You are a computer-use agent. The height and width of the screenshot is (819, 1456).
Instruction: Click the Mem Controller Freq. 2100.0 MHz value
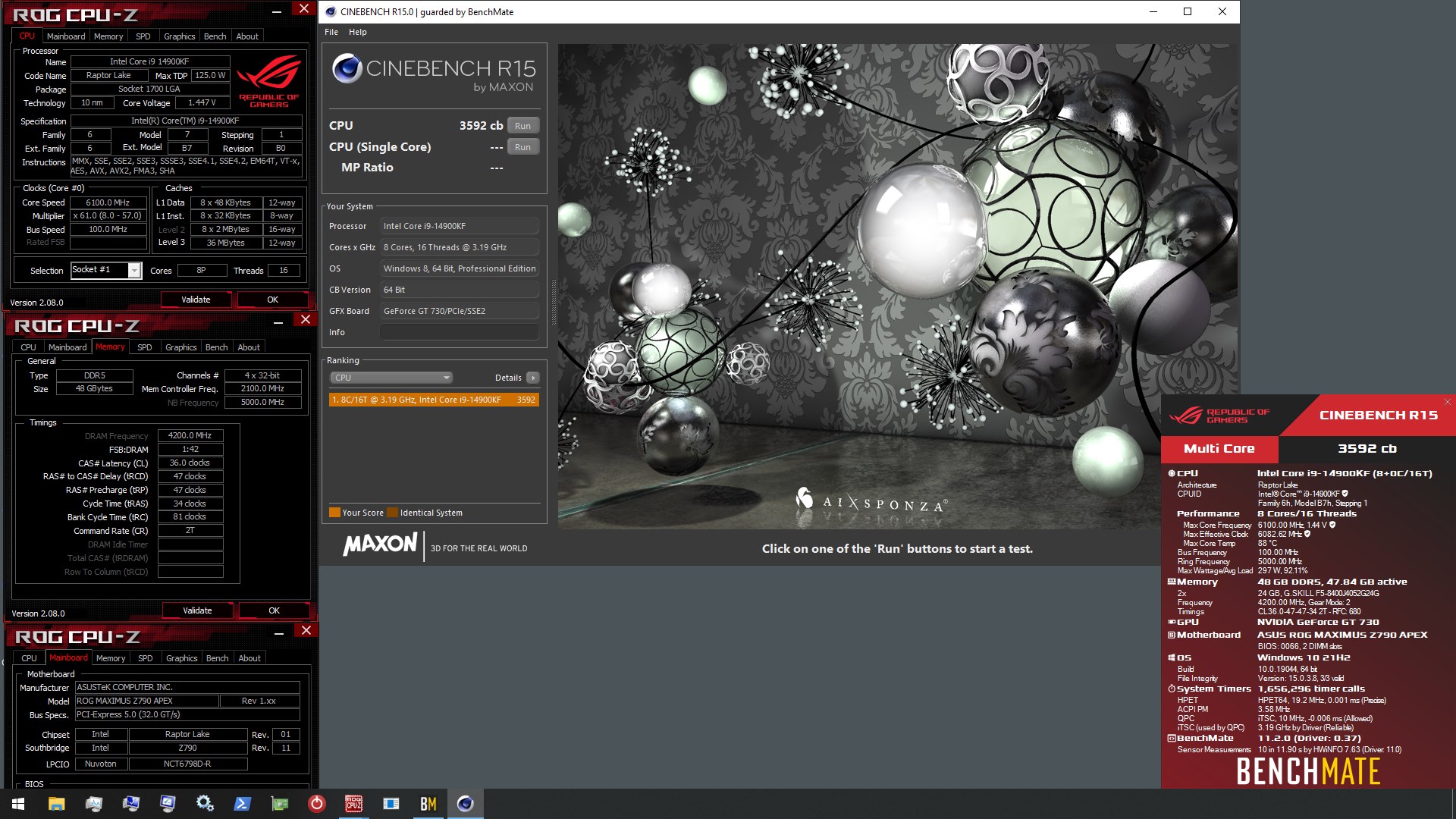tap(262, 388)
